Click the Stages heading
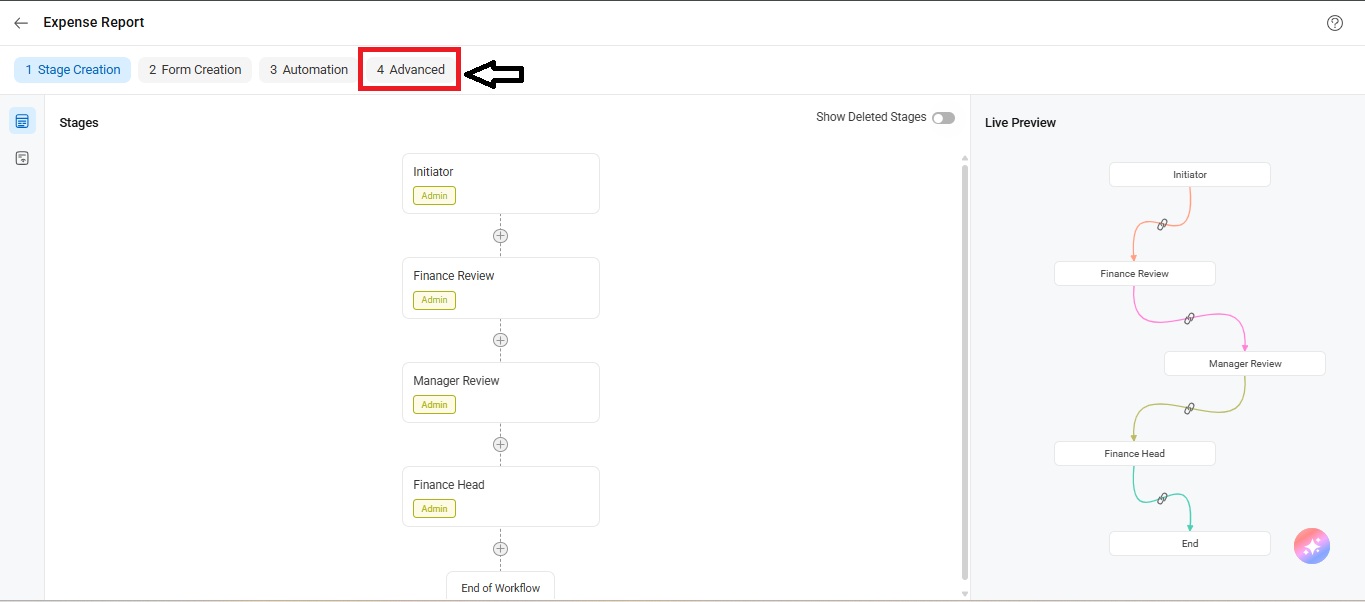 [79, 123]
